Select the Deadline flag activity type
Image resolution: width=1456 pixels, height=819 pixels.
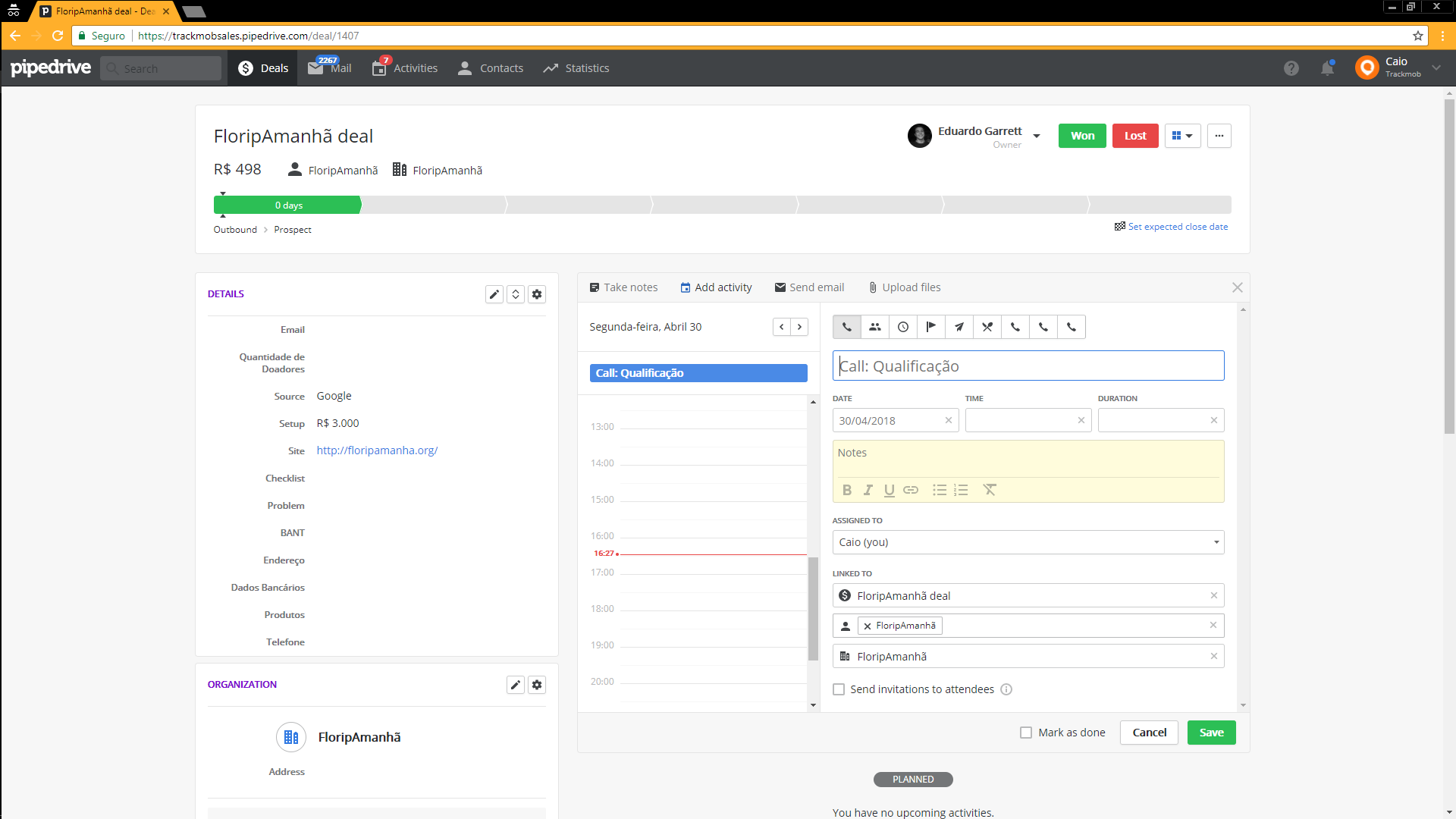pos(930,327)
